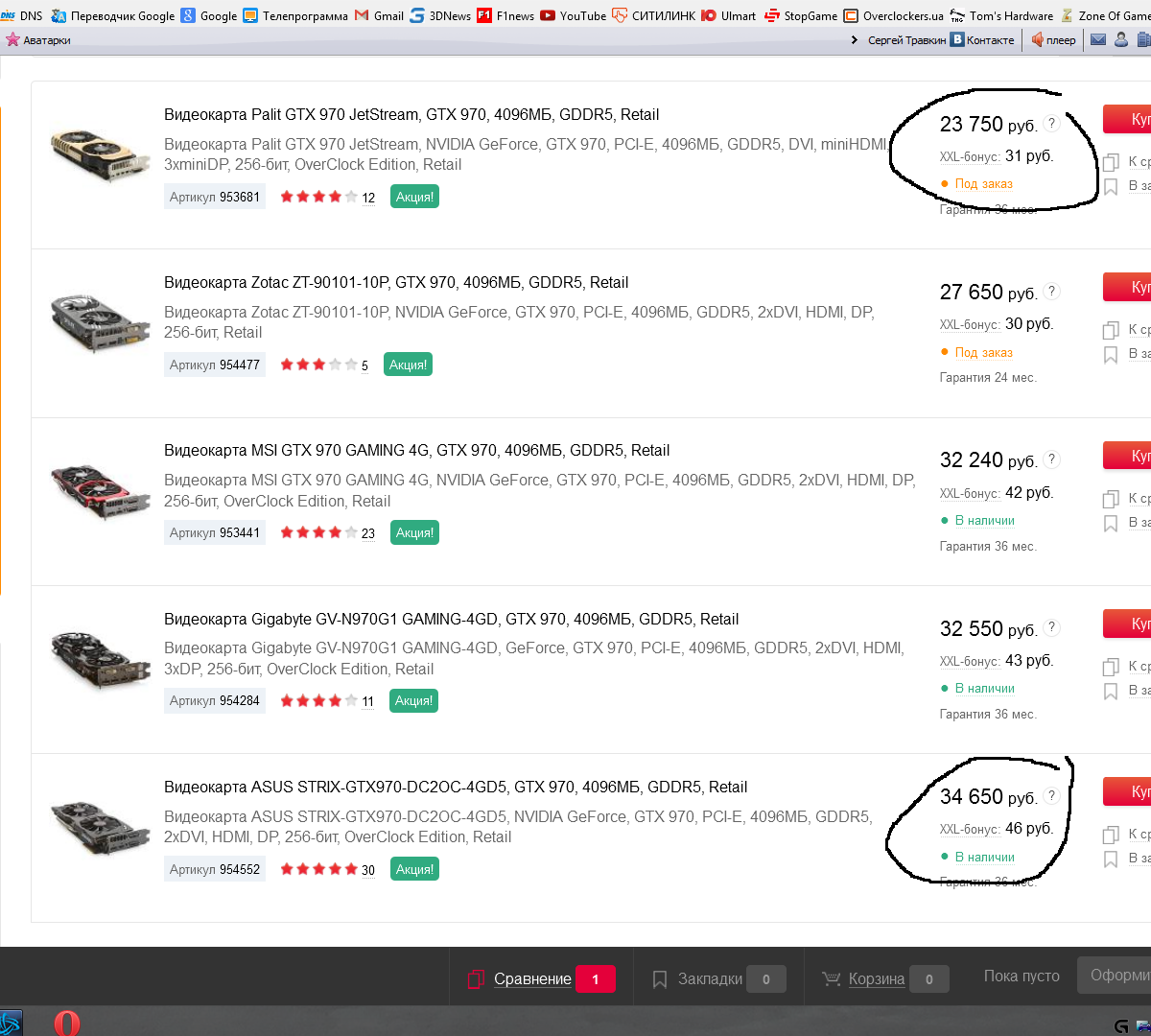The height and width of the screenshot is (1036, 1151).
Task: Open the Корзина link in bottom bar
Action: point(877,979)
